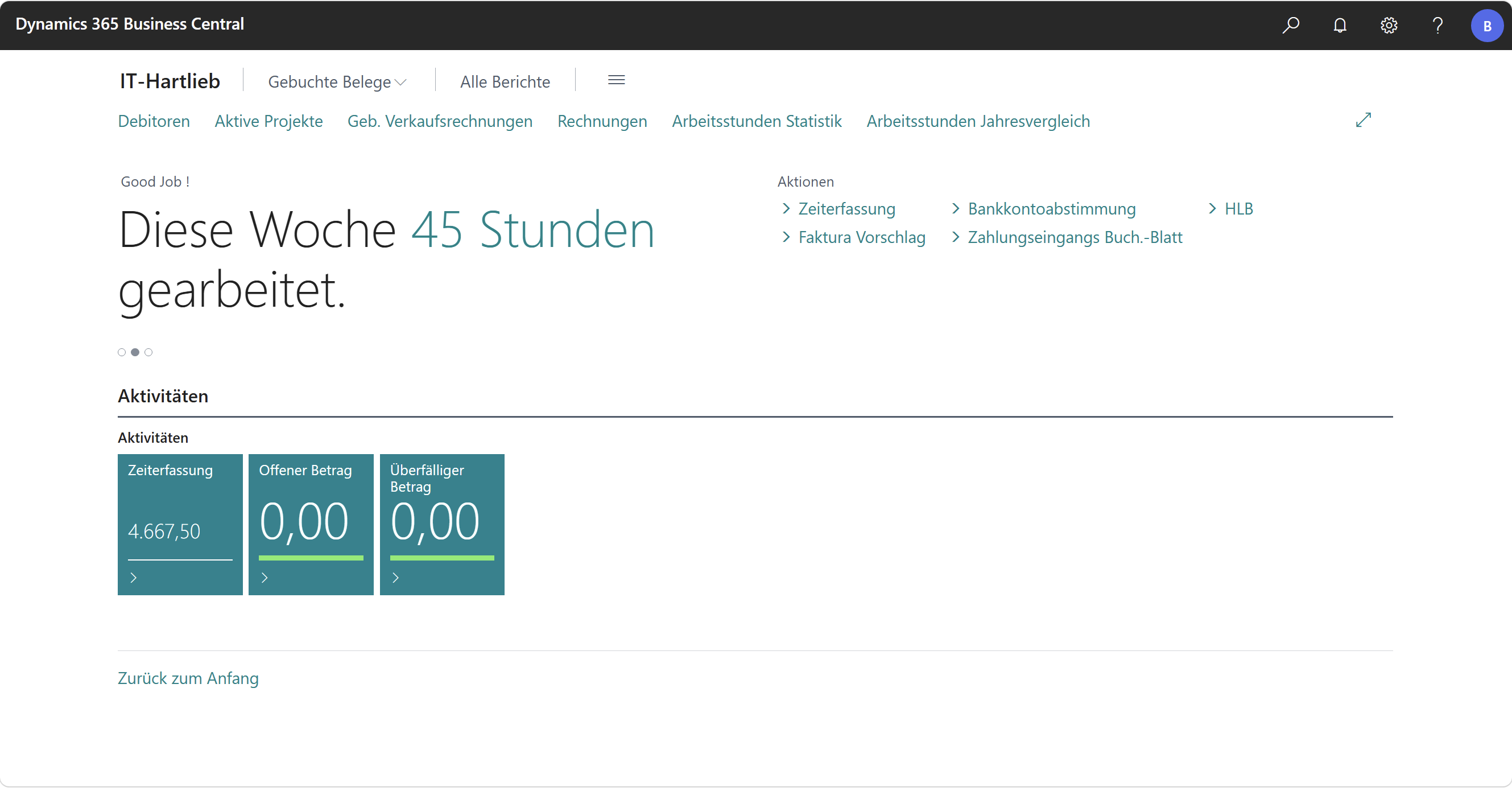Click the help question mark icon

point(1437,25)
